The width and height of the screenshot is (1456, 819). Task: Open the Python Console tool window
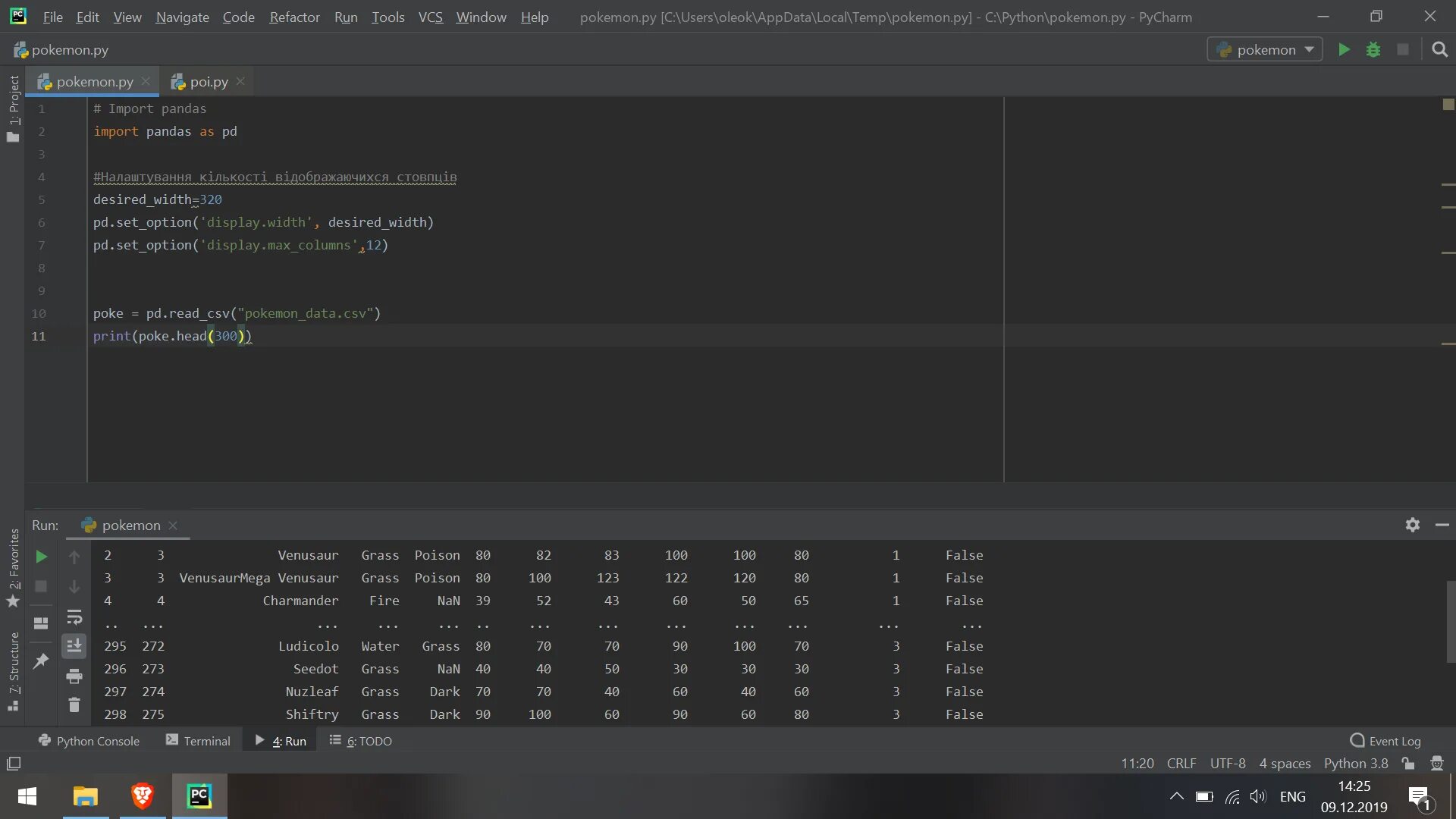(x=89, y=741)
